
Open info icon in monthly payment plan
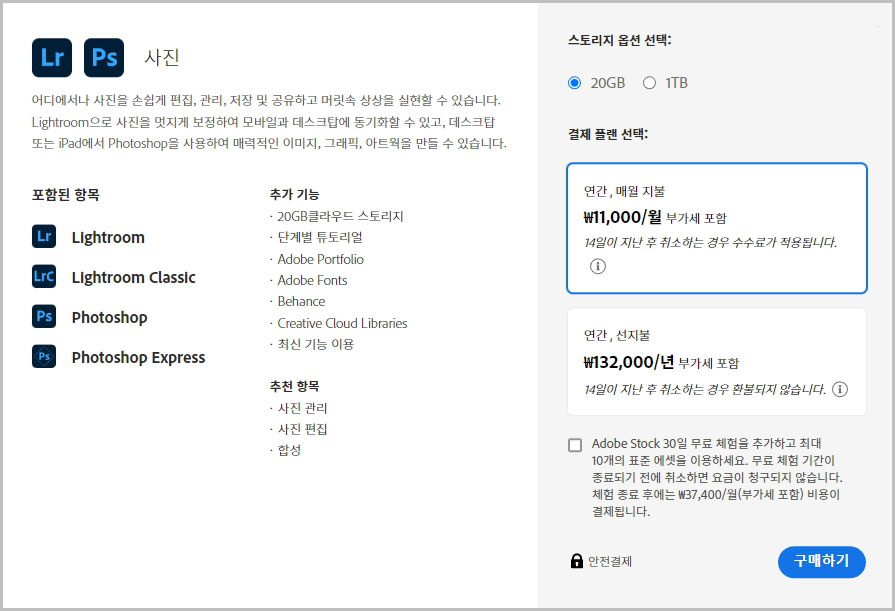(598, 266)
